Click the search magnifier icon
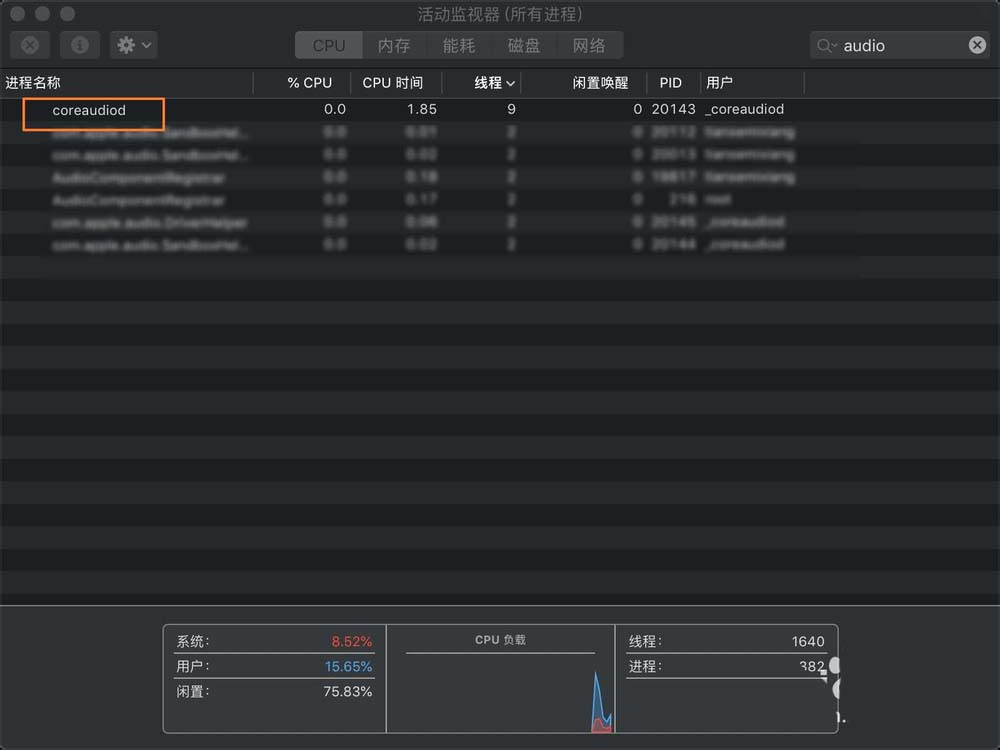The height and width of the screenshot is (750, 1000). (822, 45)
